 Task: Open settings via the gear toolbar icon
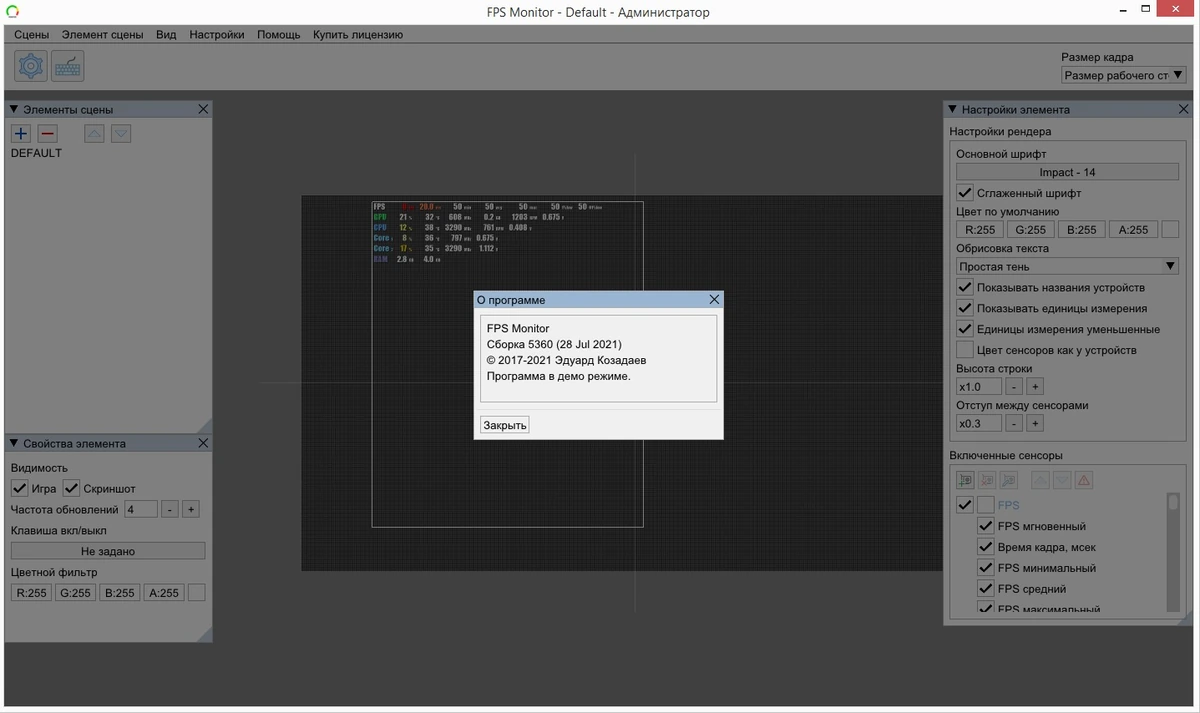pyautogui.click(x=31, y=66)
